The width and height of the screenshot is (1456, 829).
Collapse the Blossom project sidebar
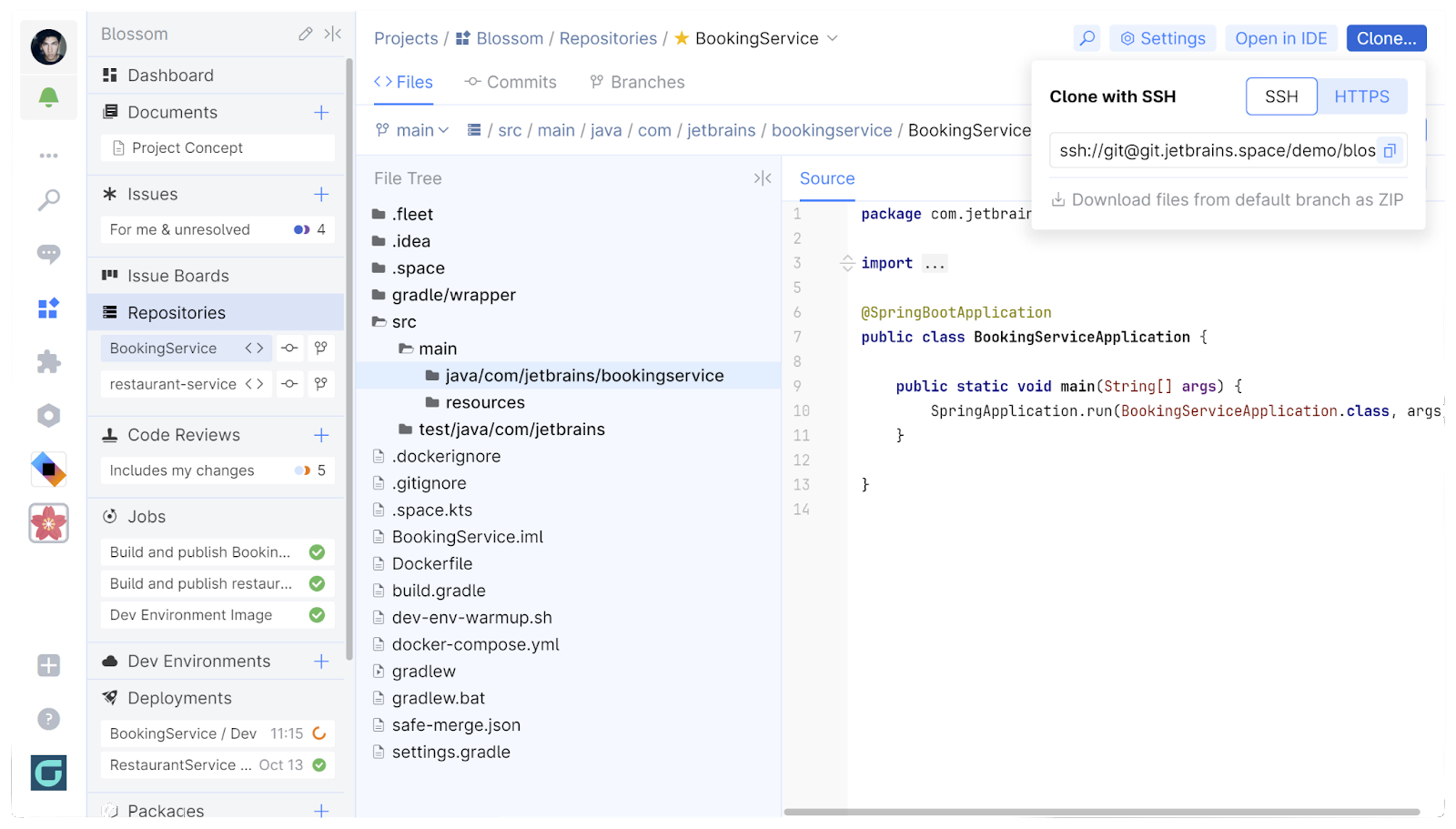point(333,34)
